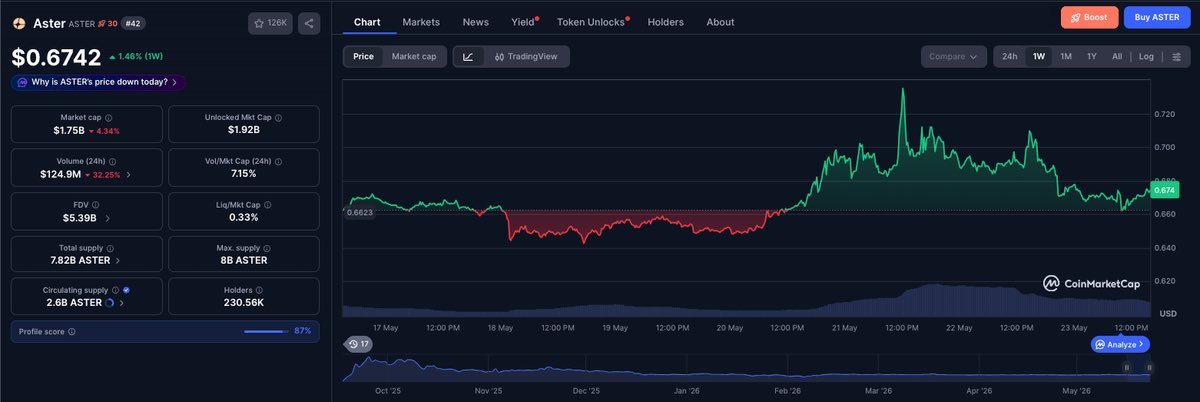Click right handle of timeline range selector
Screen dimensions: 1200x402
tap(1149, 367)
